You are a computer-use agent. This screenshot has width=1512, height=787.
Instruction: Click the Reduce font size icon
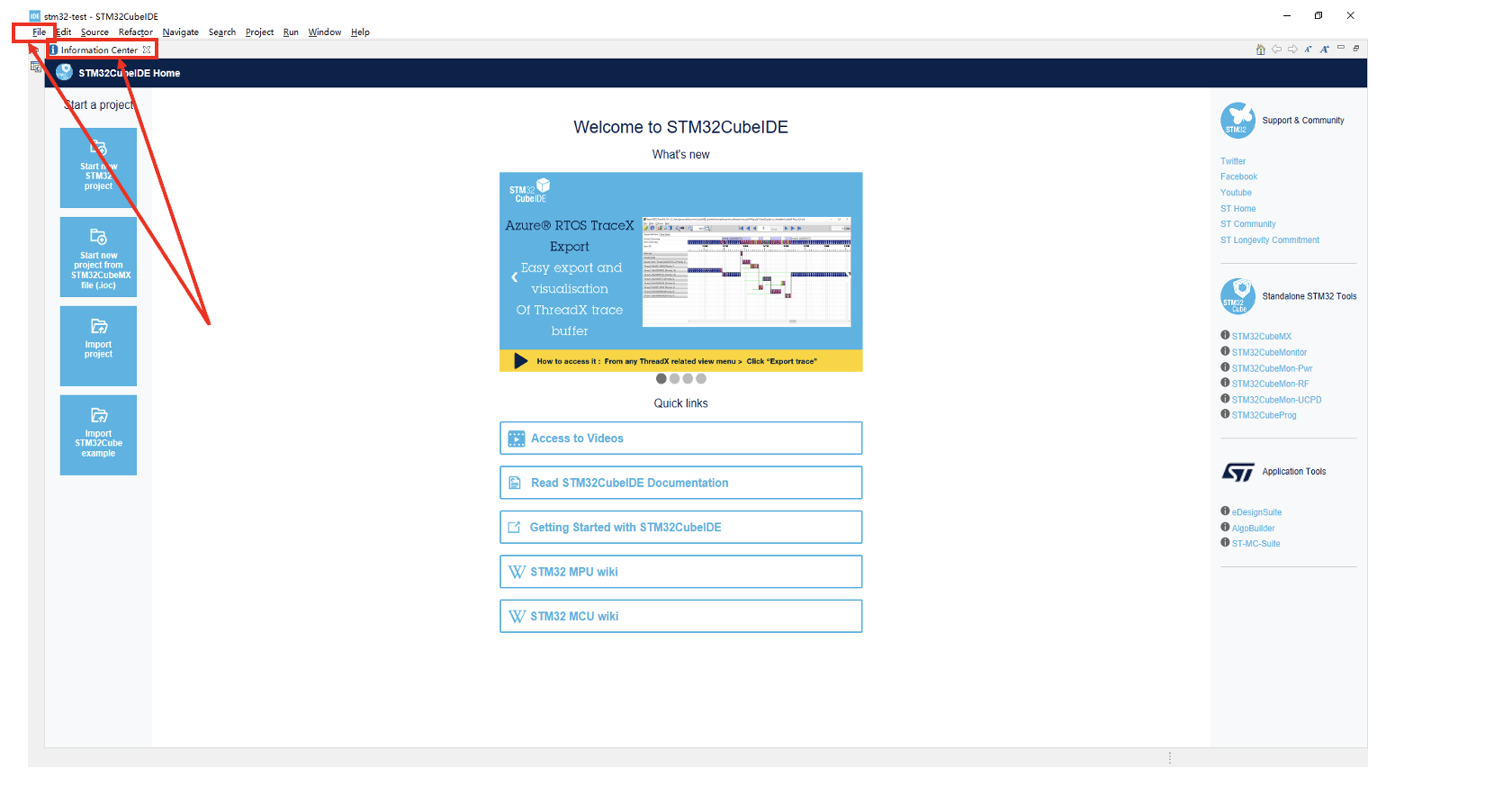(1308, 50)
